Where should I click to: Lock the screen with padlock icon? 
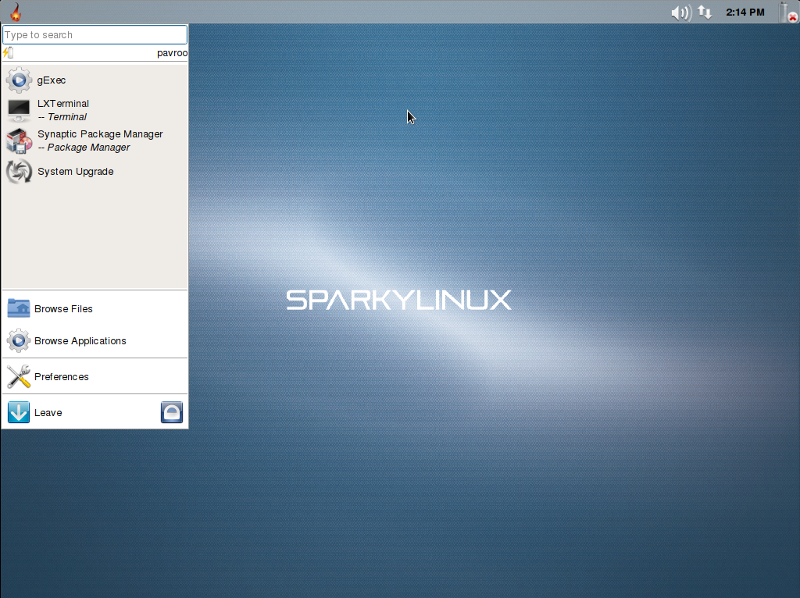pos(172,412)
